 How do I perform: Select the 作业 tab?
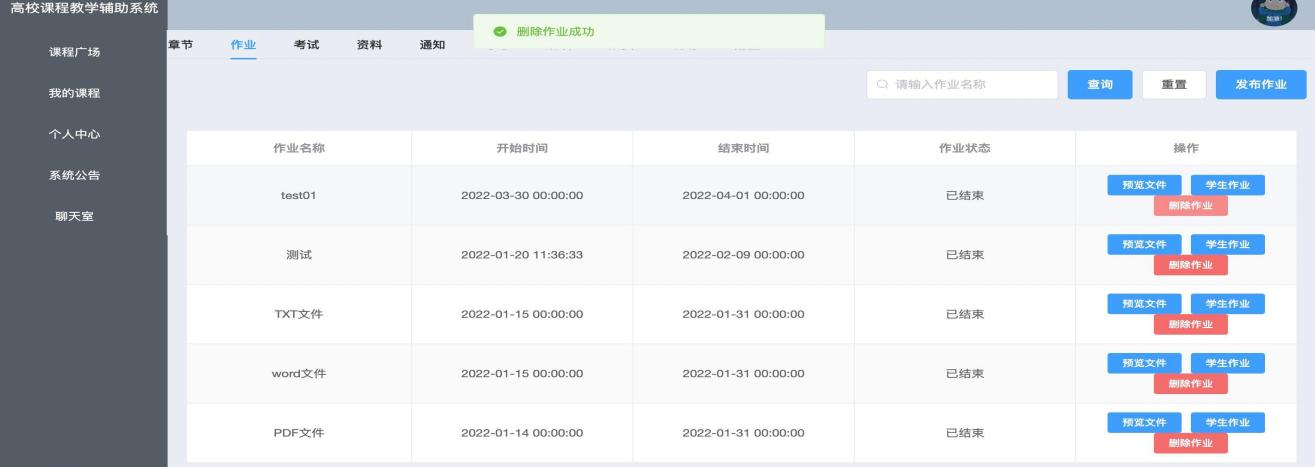pos(243,44)
